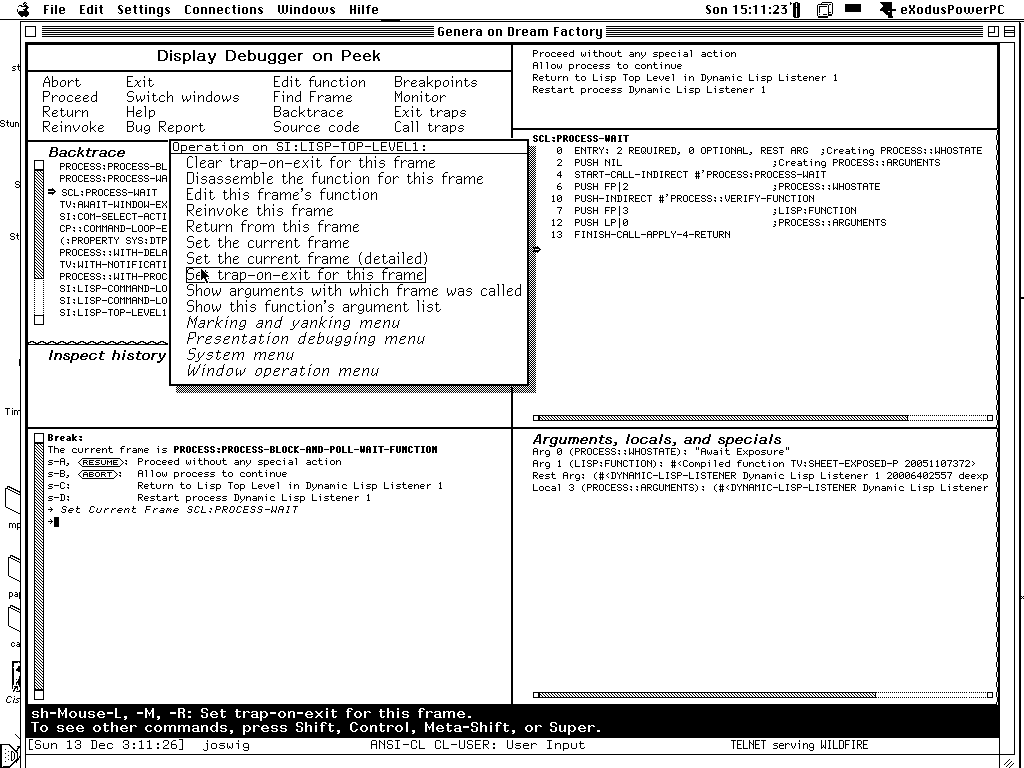Choose Disassemble the function for this frame

[335, 178]
